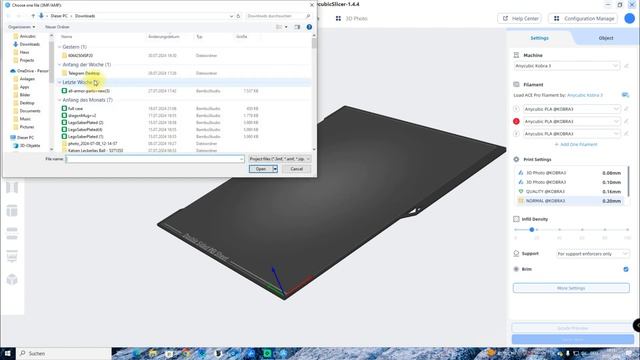Click the Windows taskbar Suchen search box
The height and width of the screenshot is (360, 640).
63,353
